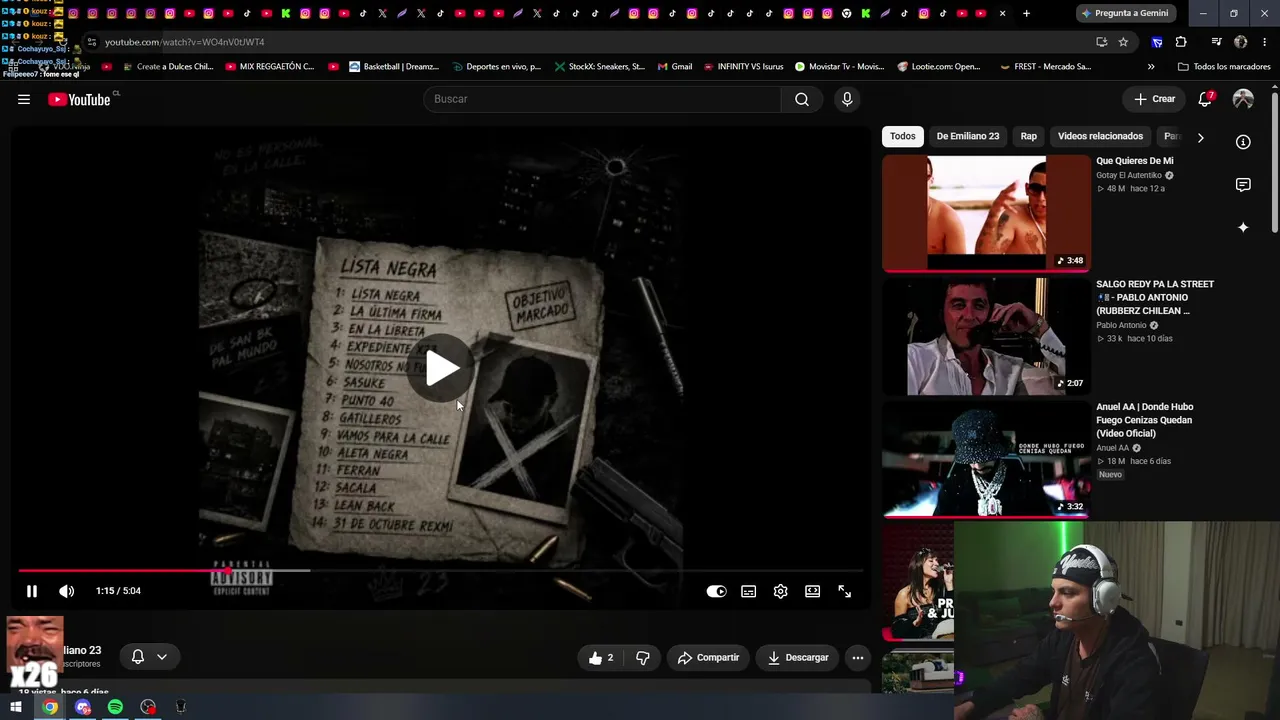Share the video via Compartir
1280x720 pixels.
tap(708, 657)
